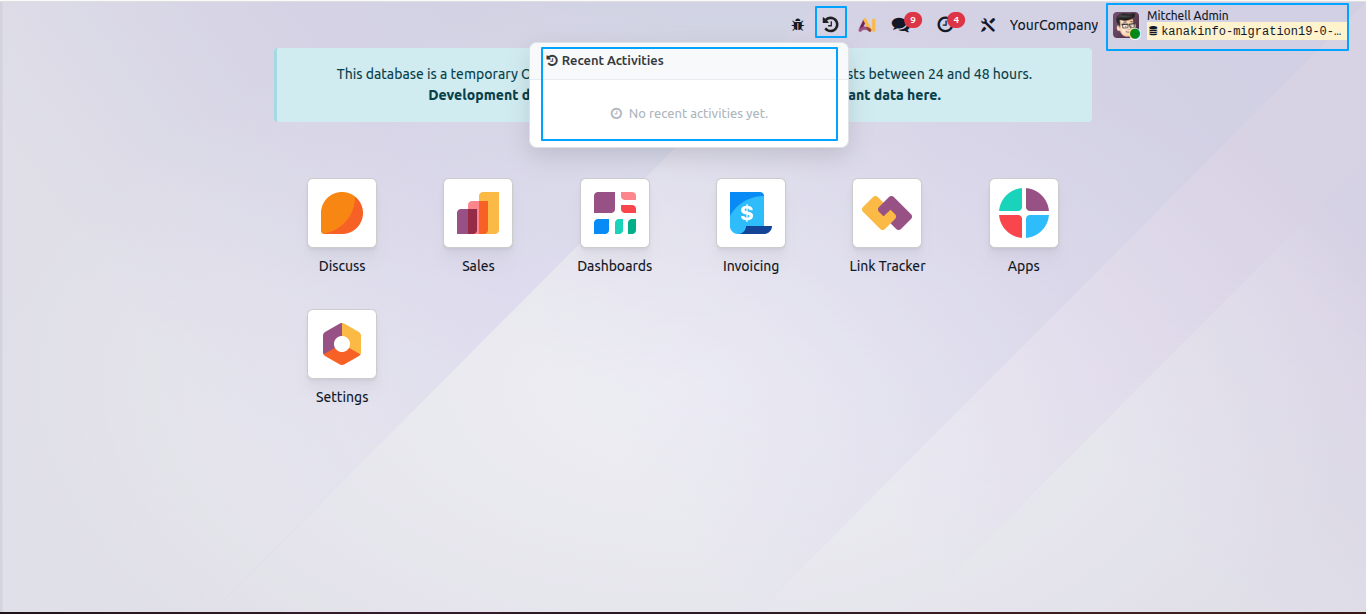Select the YourCompany company switcher
Image resolution: width=1366 pixels, height=614 pixels.
[x=1054, y=25]
